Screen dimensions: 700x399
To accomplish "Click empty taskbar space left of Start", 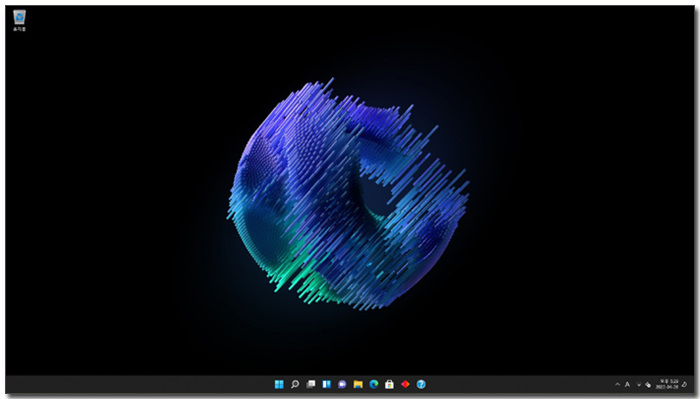I will click(134, 384).
